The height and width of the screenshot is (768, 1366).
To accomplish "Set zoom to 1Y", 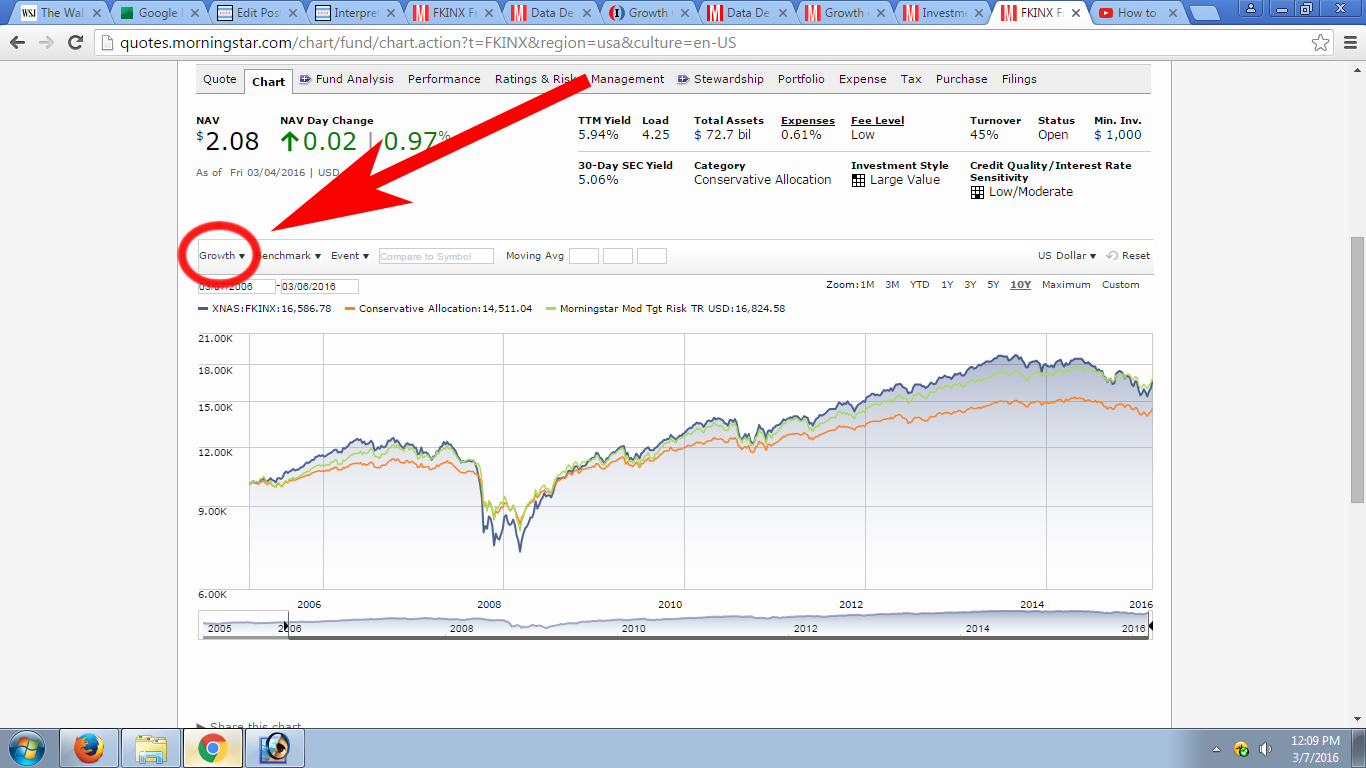I will point(947,285).
